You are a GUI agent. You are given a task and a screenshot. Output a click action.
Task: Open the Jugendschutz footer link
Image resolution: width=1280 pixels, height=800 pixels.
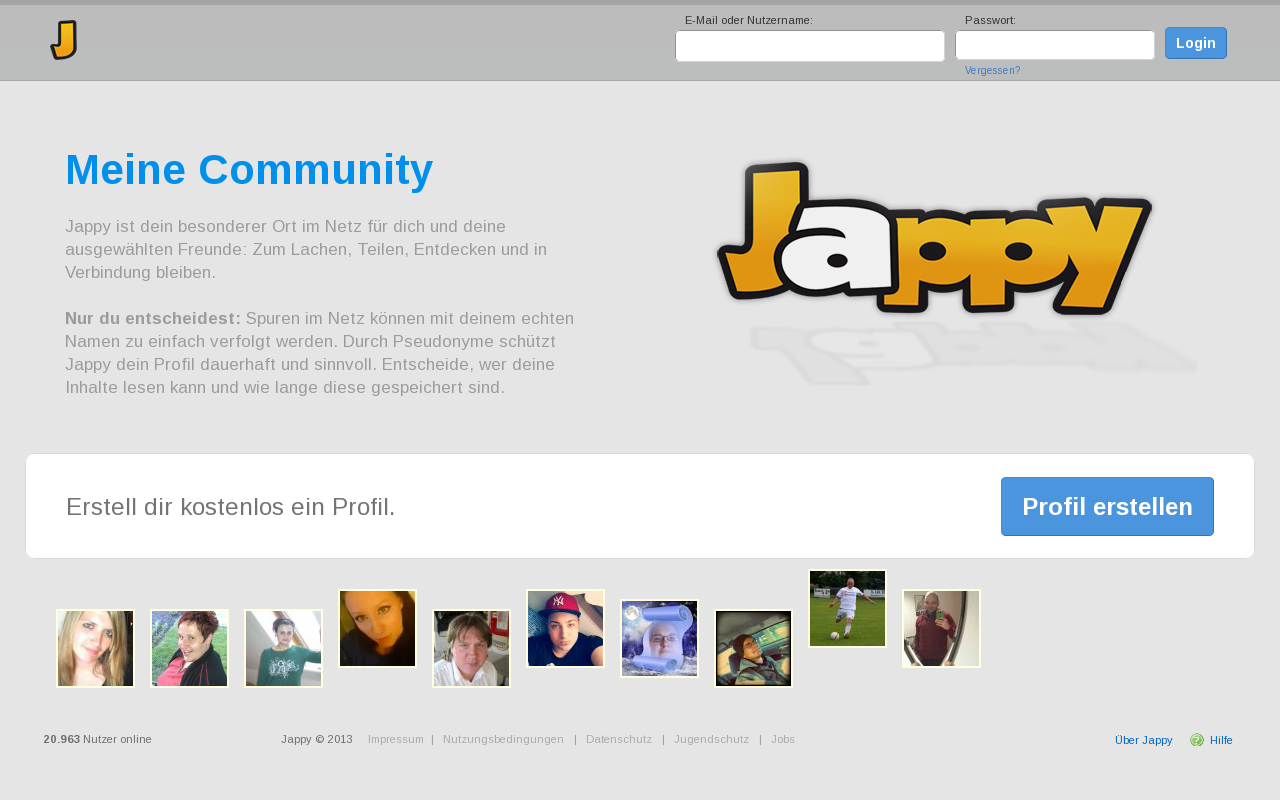point(711,739)
